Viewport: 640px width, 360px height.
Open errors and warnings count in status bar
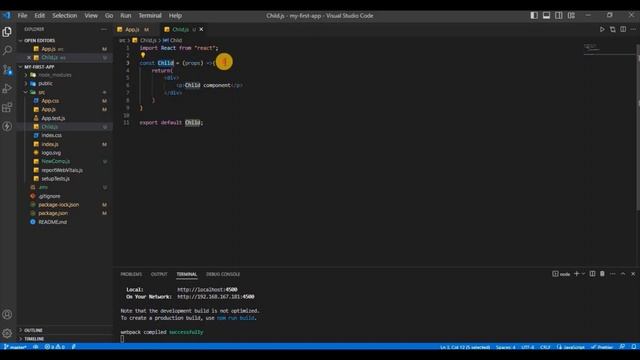[55, 347]
